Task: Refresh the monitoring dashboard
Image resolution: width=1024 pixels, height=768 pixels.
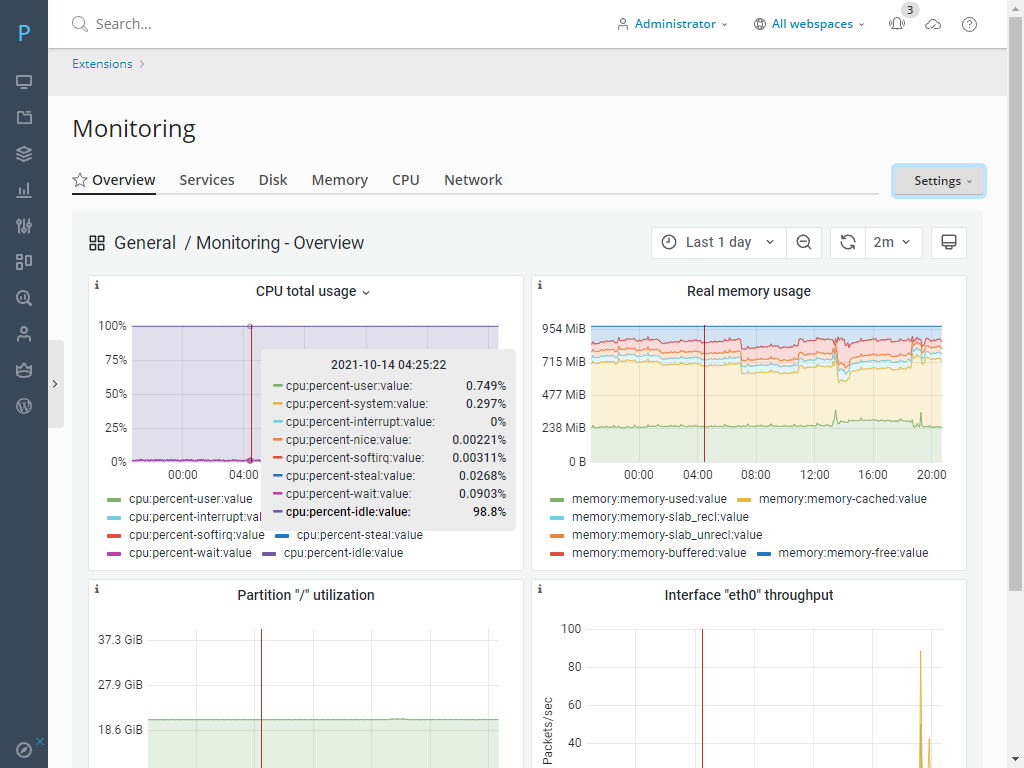Action: [x=847, y=242]
